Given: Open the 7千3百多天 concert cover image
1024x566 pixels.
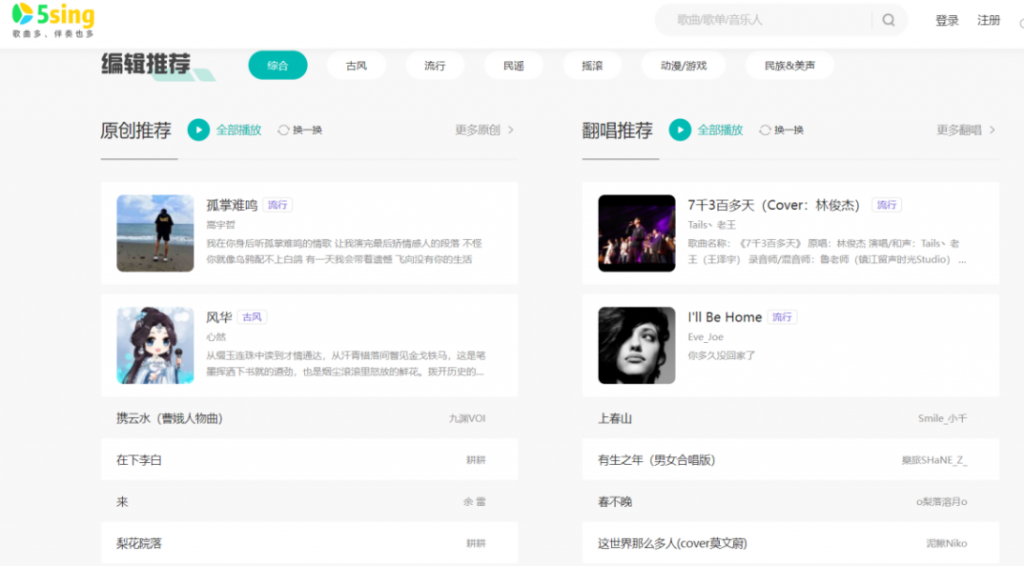Looking at the screenshot, I should (636, 233).
